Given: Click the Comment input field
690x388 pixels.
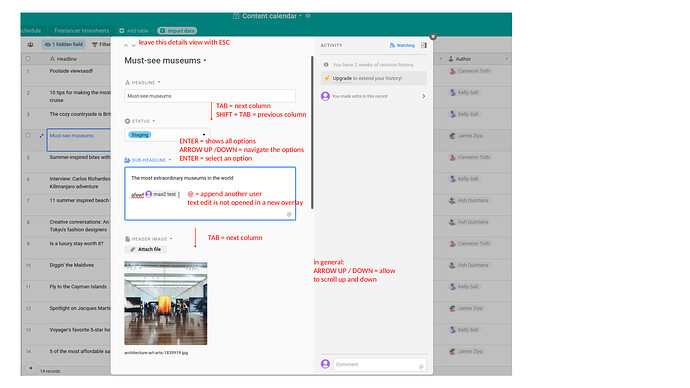Looking at the screenshot, I should pos(379,364).
